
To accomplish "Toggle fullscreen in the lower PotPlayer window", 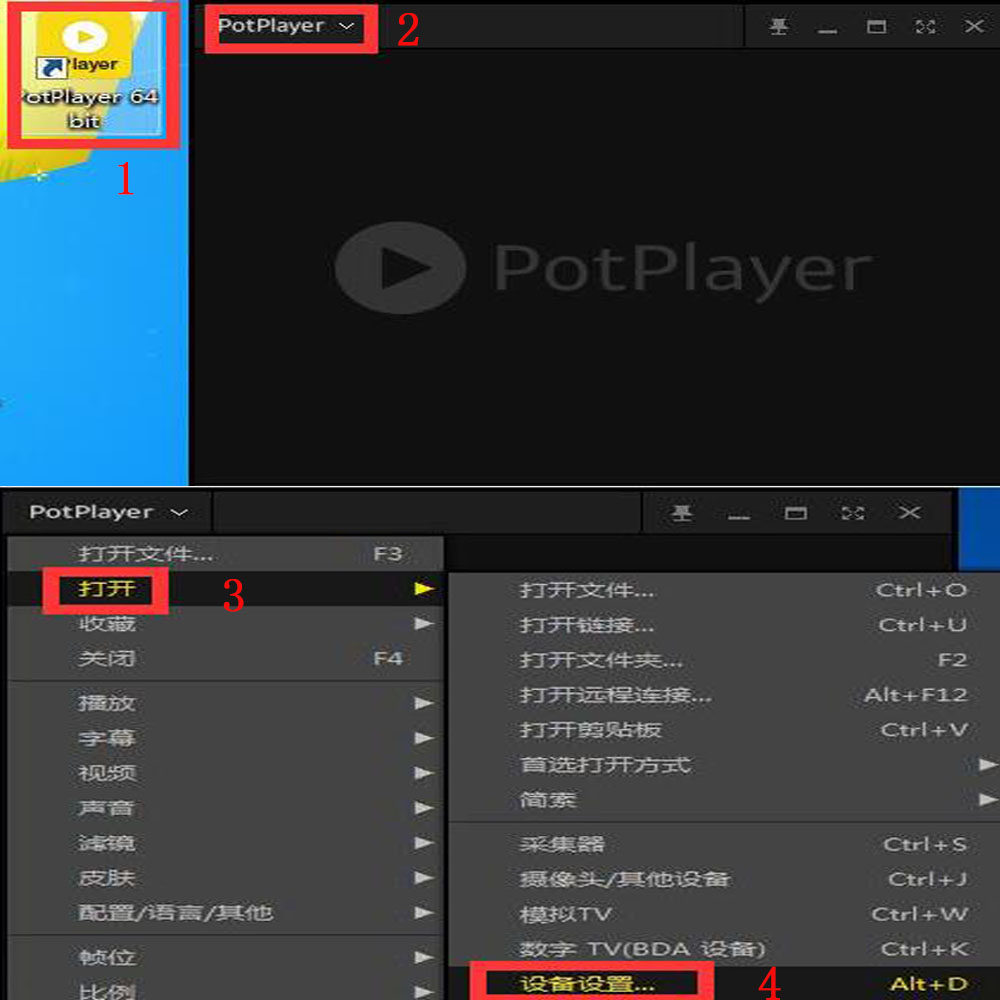I will pyautogui.click(x=853, y=513).
